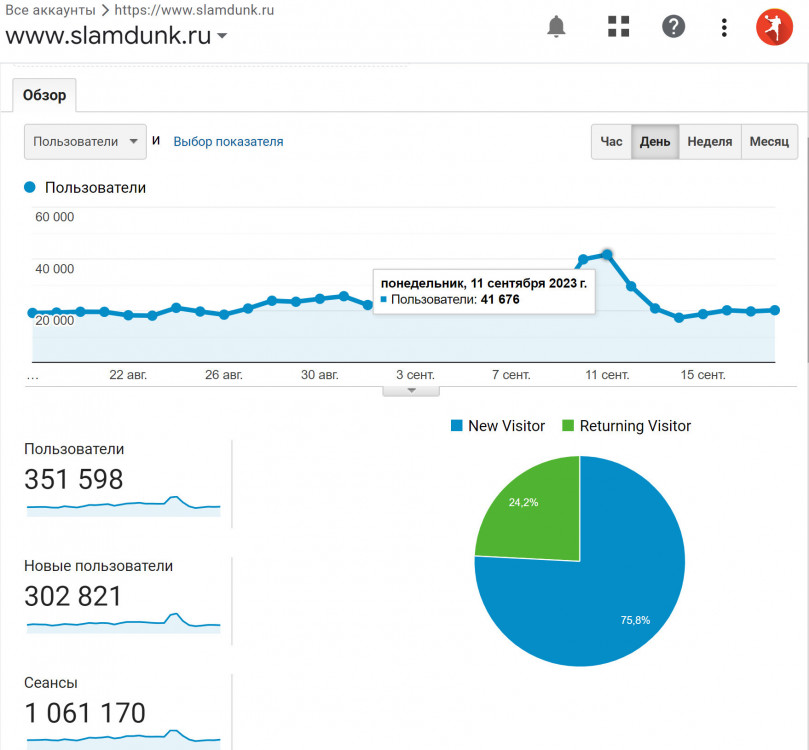
Task: Click the help question mark icon
Action: [674, 27]
